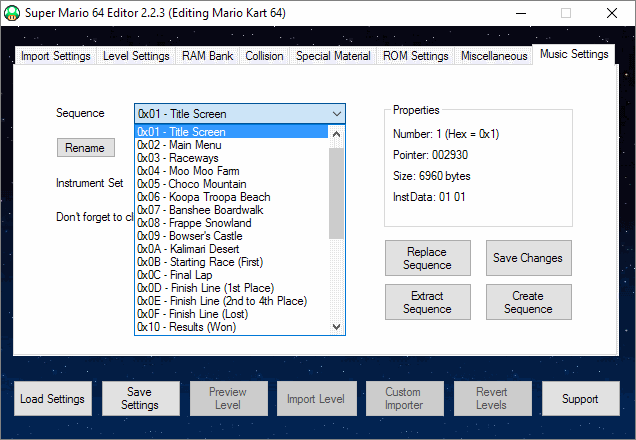Select the Music Settings tab
This screenshot has height=440, width=636.
point(574,54)
